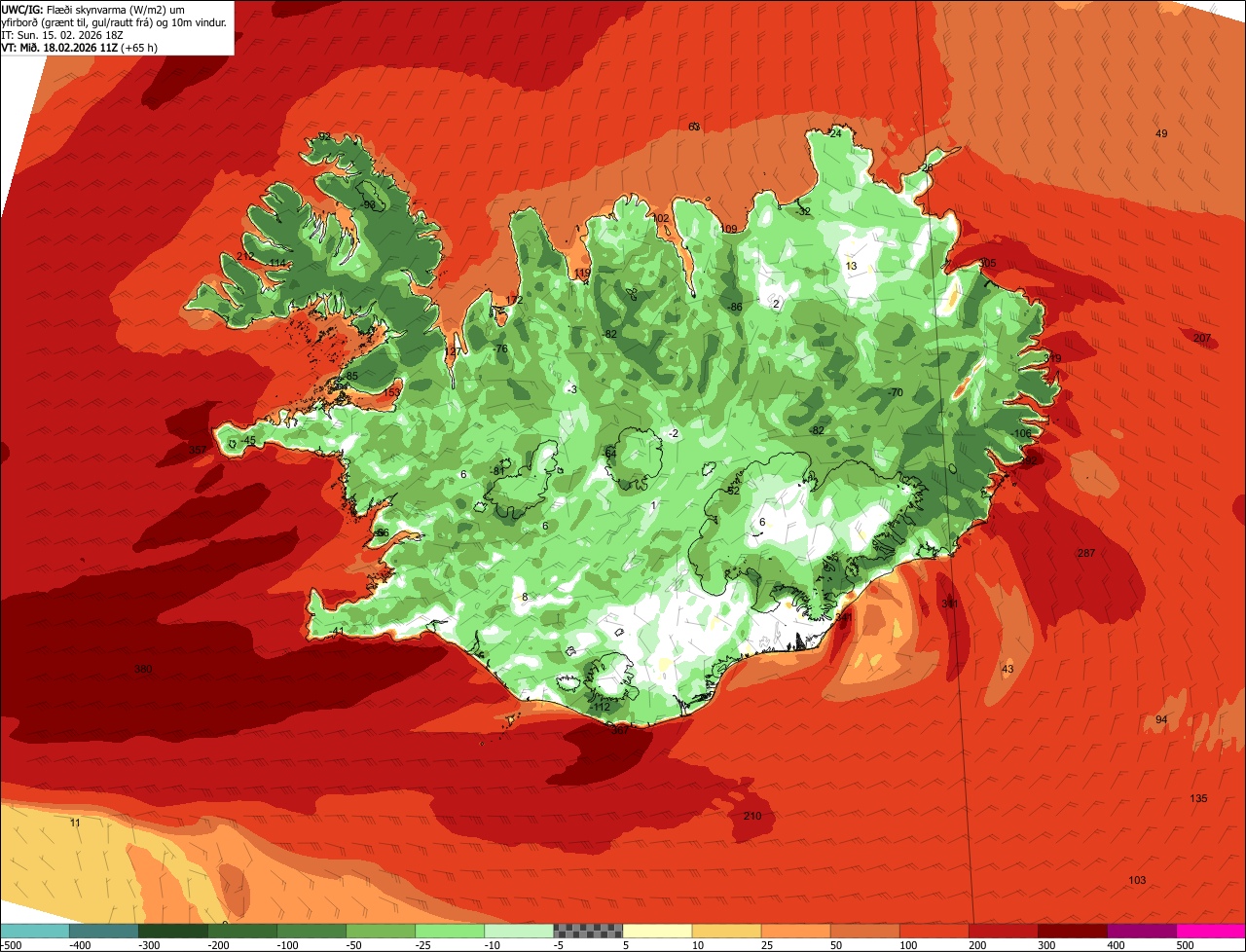Viewport: 1246px width, 952px height.
Task: Click the pale mint -10 legend swatch
Action: [518, 931]
